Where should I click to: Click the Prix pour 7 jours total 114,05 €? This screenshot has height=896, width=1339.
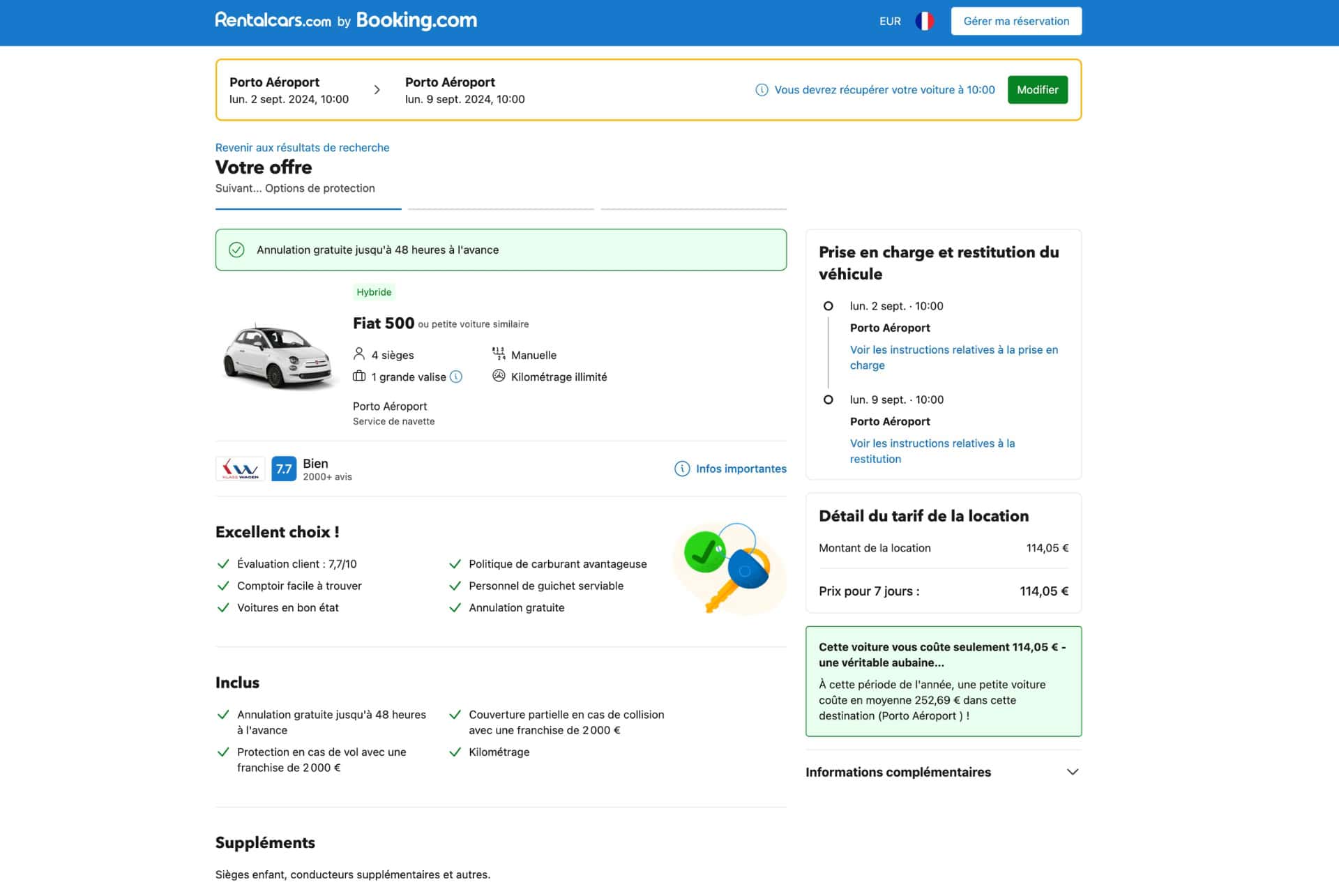1044,591
